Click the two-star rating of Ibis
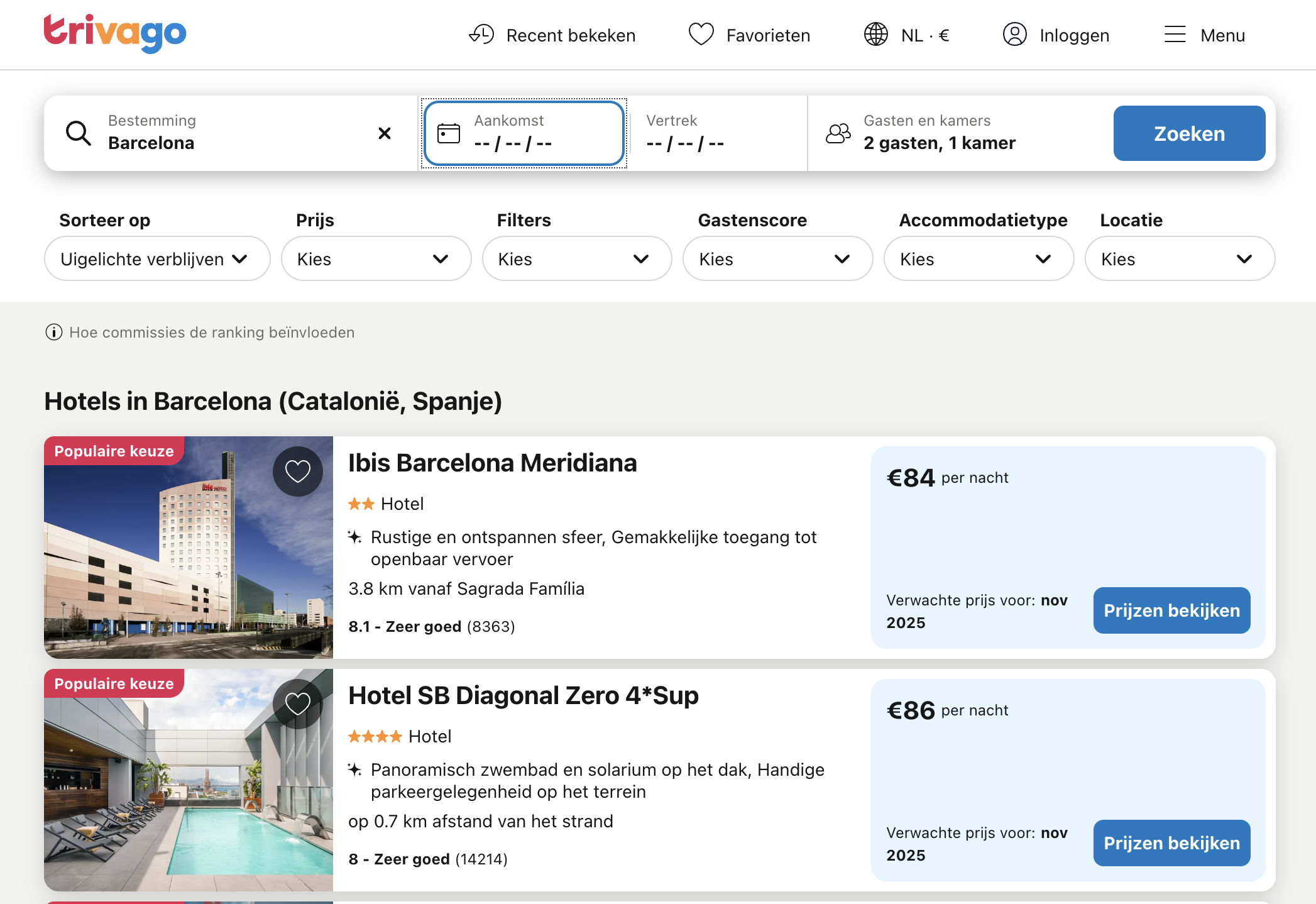The height and width of the screenshot is (904, 1316). pos(361,504)
